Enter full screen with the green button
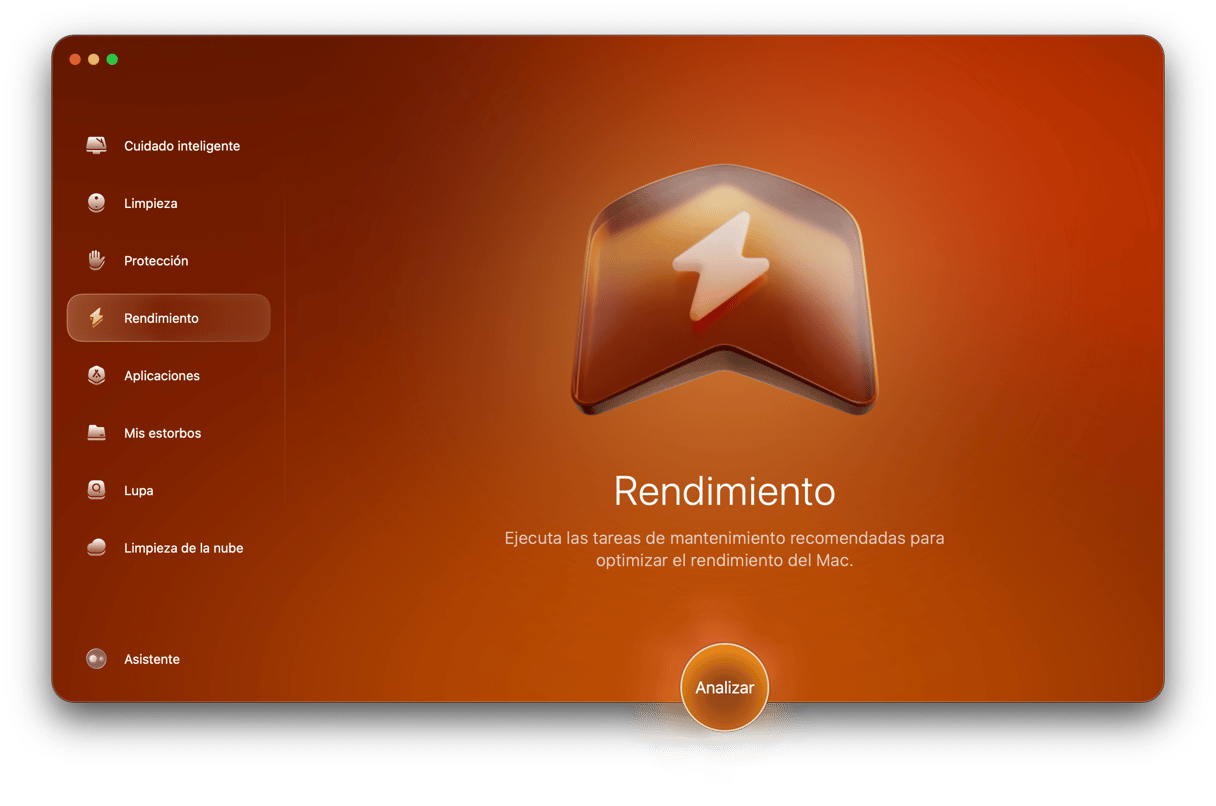The width and height of the screenshot is (1216, 806). [112, 60]
